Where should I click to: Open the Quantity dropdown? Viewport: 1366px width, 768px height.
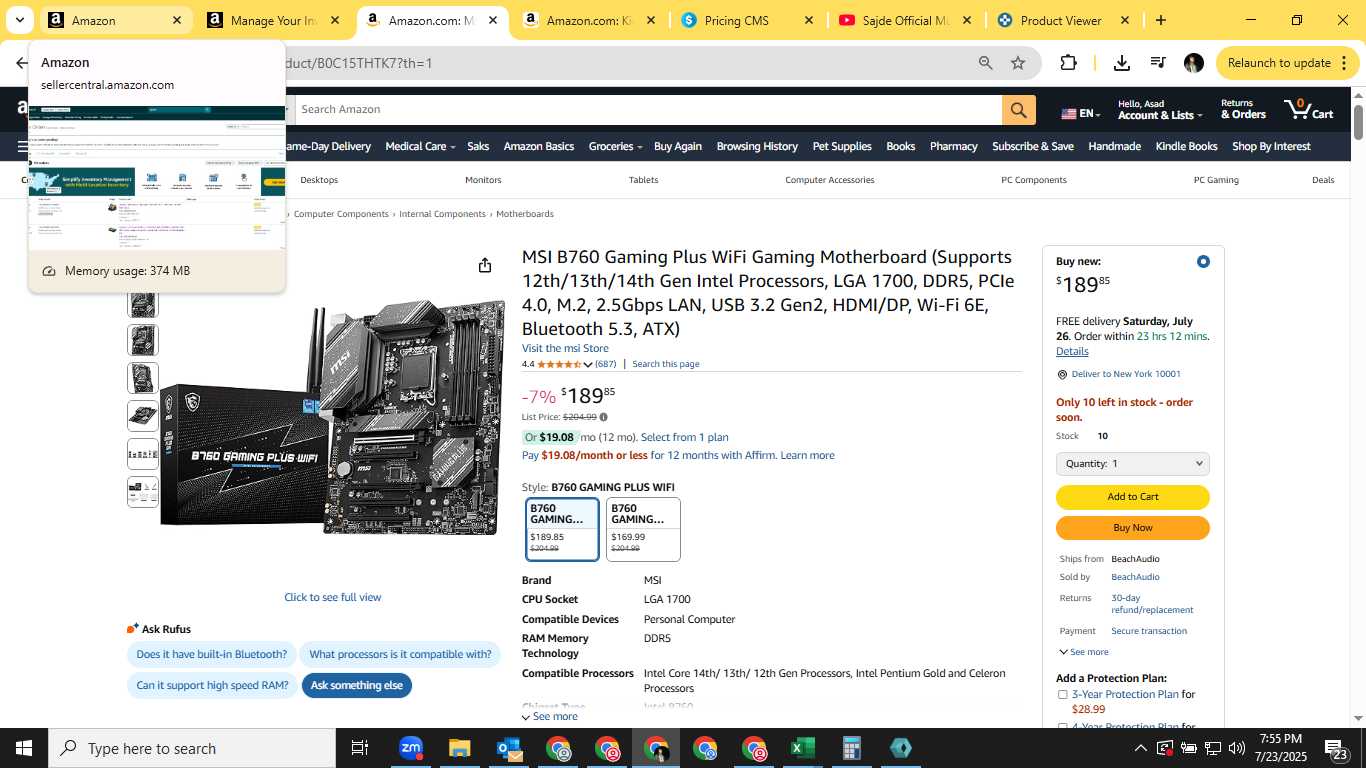pyautogui.click(x=1133, y=464)
